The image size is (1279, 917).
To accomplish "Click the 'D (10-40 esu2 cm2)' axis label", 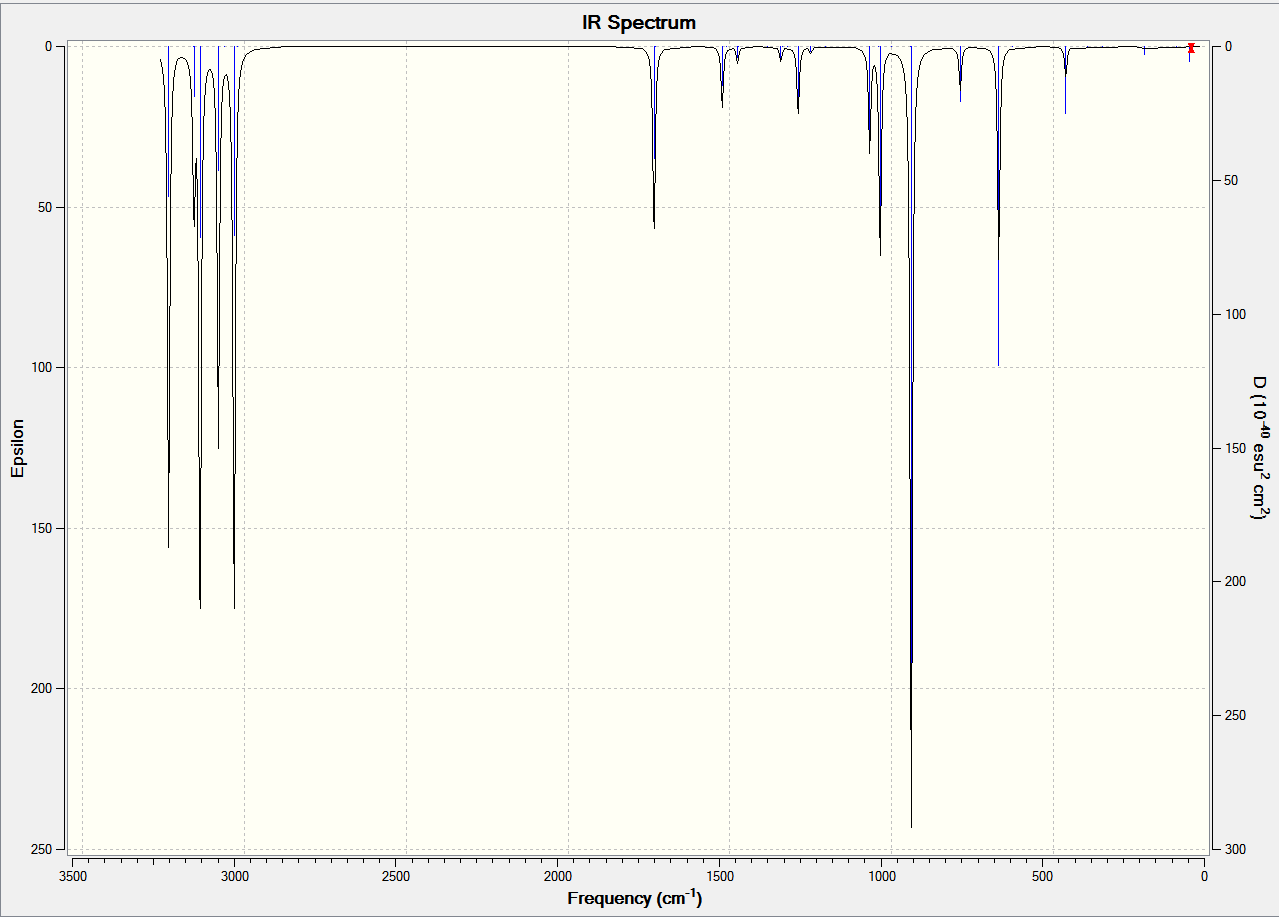I will (x=1259, y=447).
